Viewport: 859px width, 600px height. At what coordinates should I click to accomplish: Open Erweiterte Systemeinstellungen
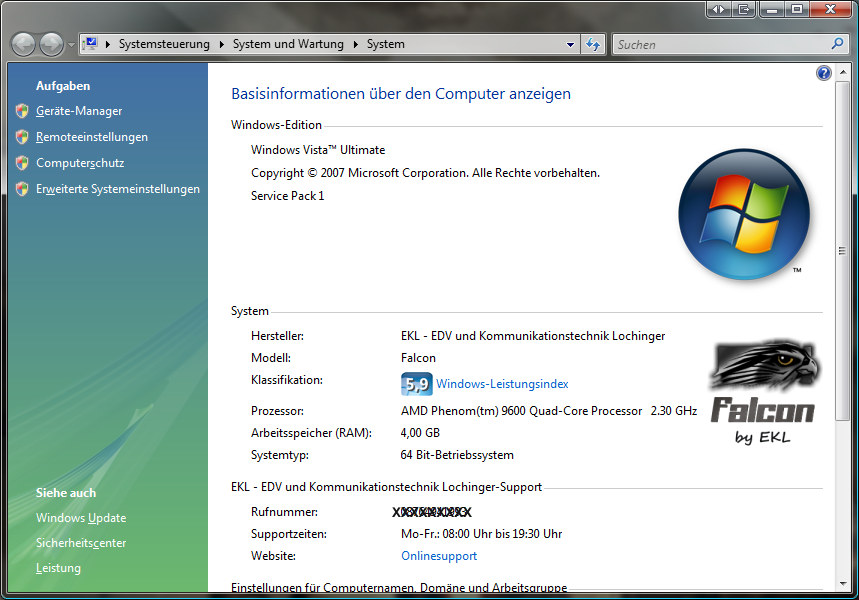(118, 189)
